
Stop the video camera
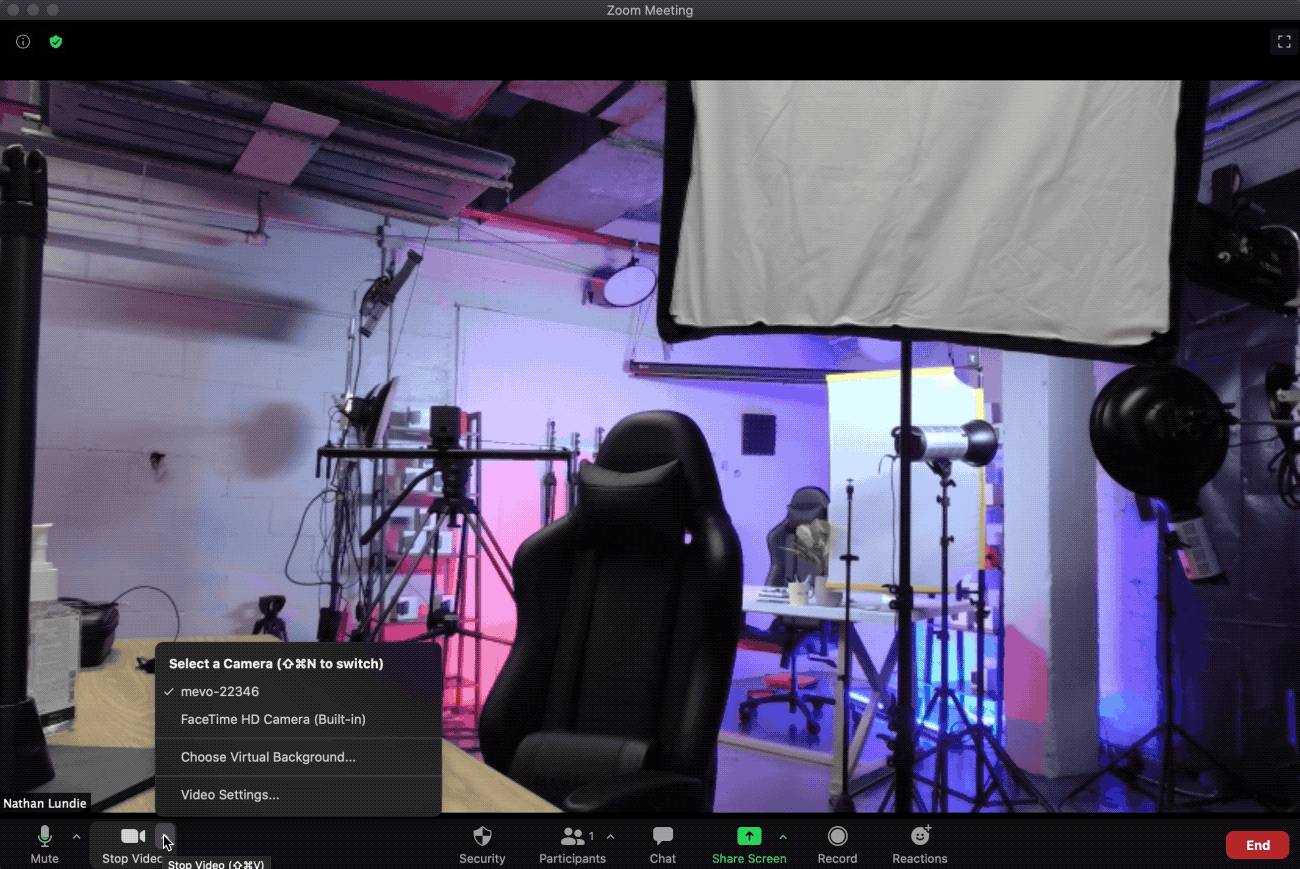(132, 844)
